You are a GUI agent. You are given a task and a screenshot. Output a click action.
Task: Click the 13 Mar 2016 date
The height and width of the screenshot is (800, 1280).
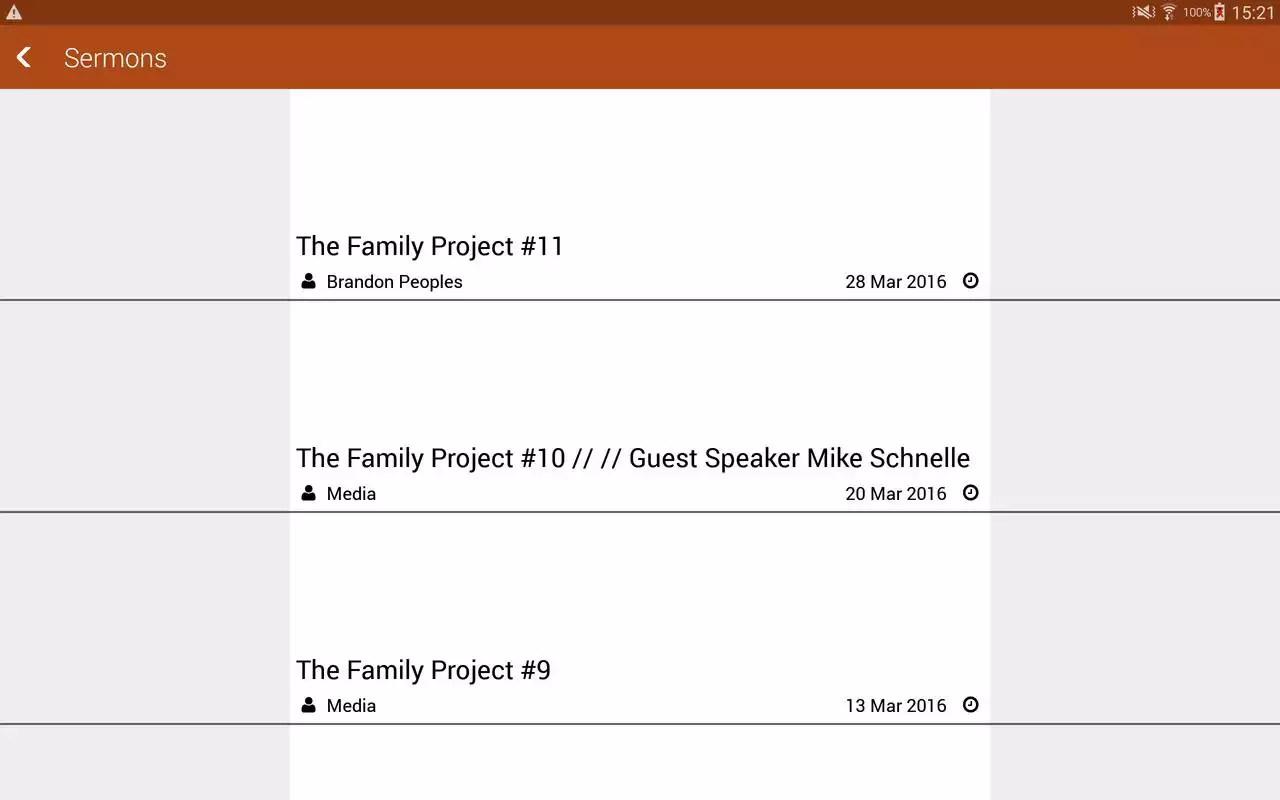896,706
